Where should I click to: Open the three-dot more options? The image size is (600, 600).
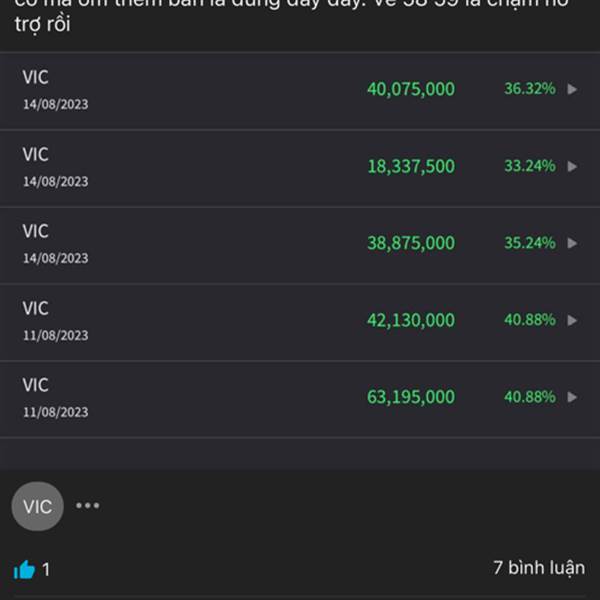pyautogui.click(x=88, y=505)
